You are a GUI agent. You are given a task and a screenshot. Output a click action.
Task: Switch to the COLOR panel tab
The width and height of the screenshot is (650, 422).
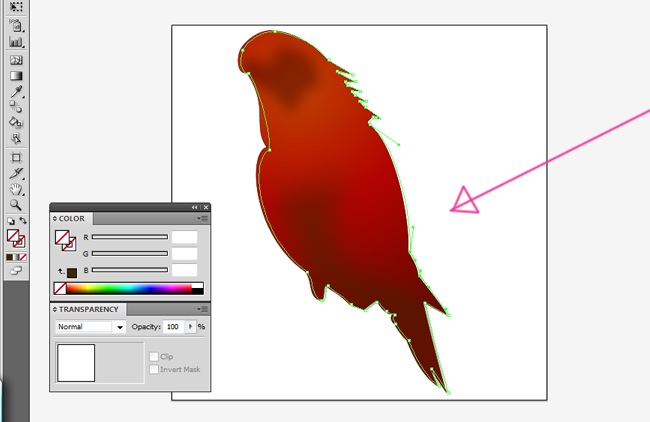[x=72, y=218]
